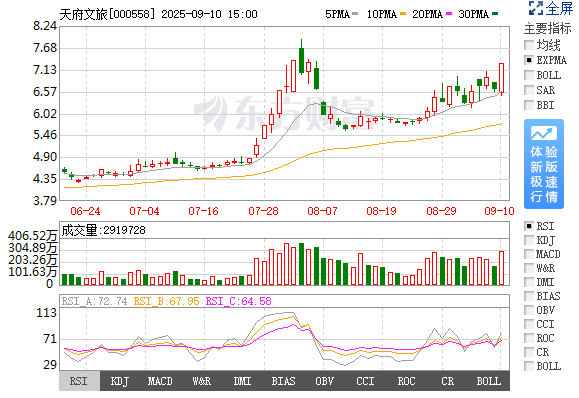Image resolution: width=579 pixels, height=398 pixels.
Task: Enable the lower BOLL checkbox in side list
Action: coord(529,366)
